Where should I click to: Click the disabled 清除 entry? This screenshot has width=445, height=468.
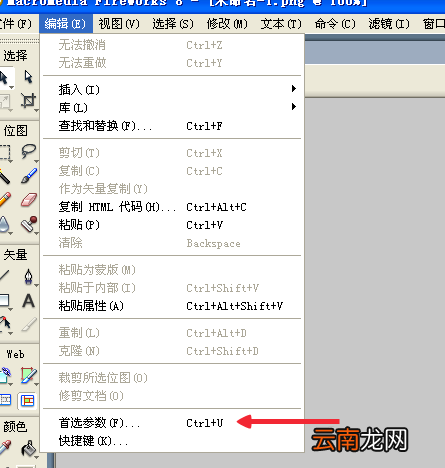[x=172, y=243]
